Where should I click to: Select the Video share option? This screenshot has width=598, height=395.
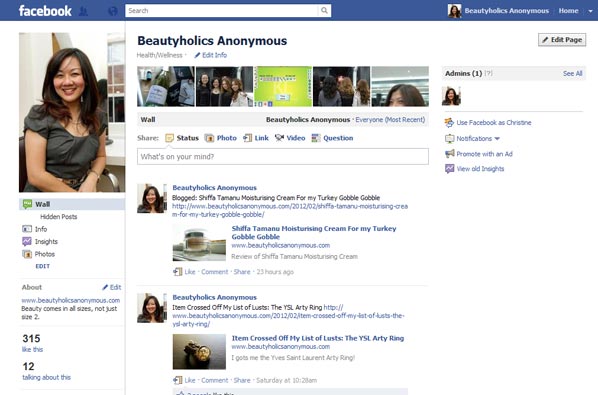click(x=290, y=138)
